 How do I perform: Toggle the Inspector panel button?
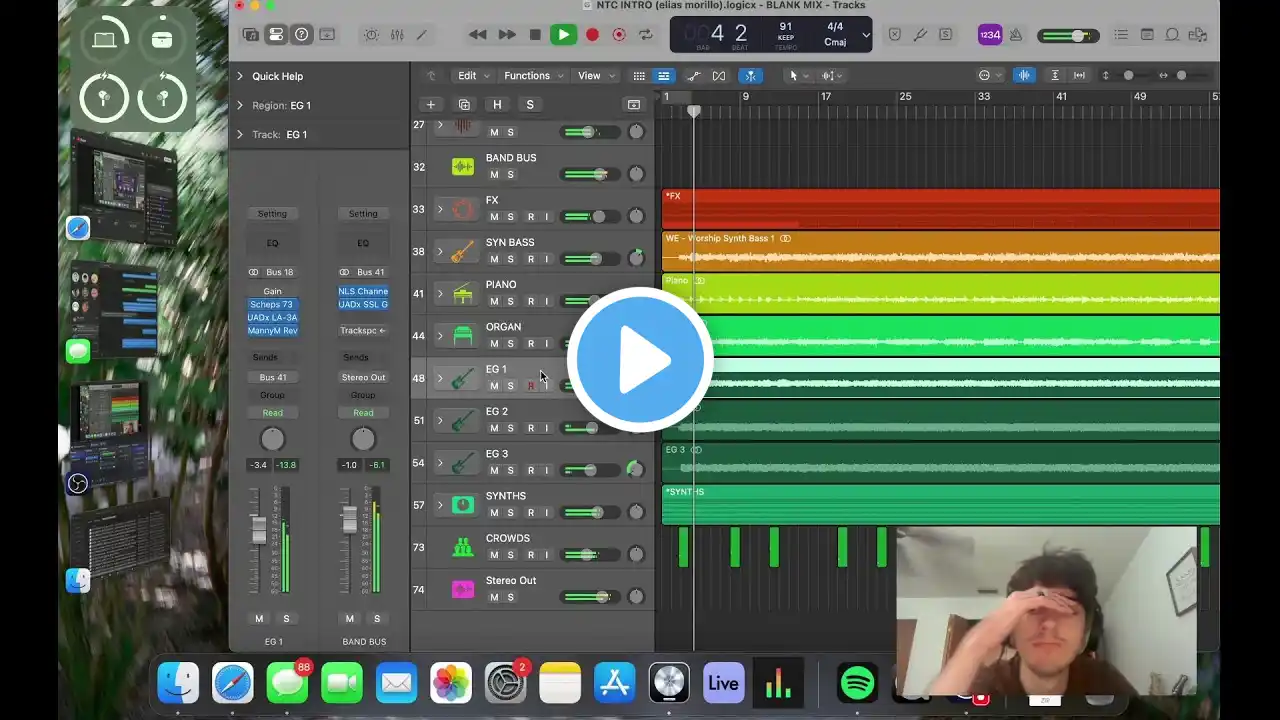(x=276, y=35)
